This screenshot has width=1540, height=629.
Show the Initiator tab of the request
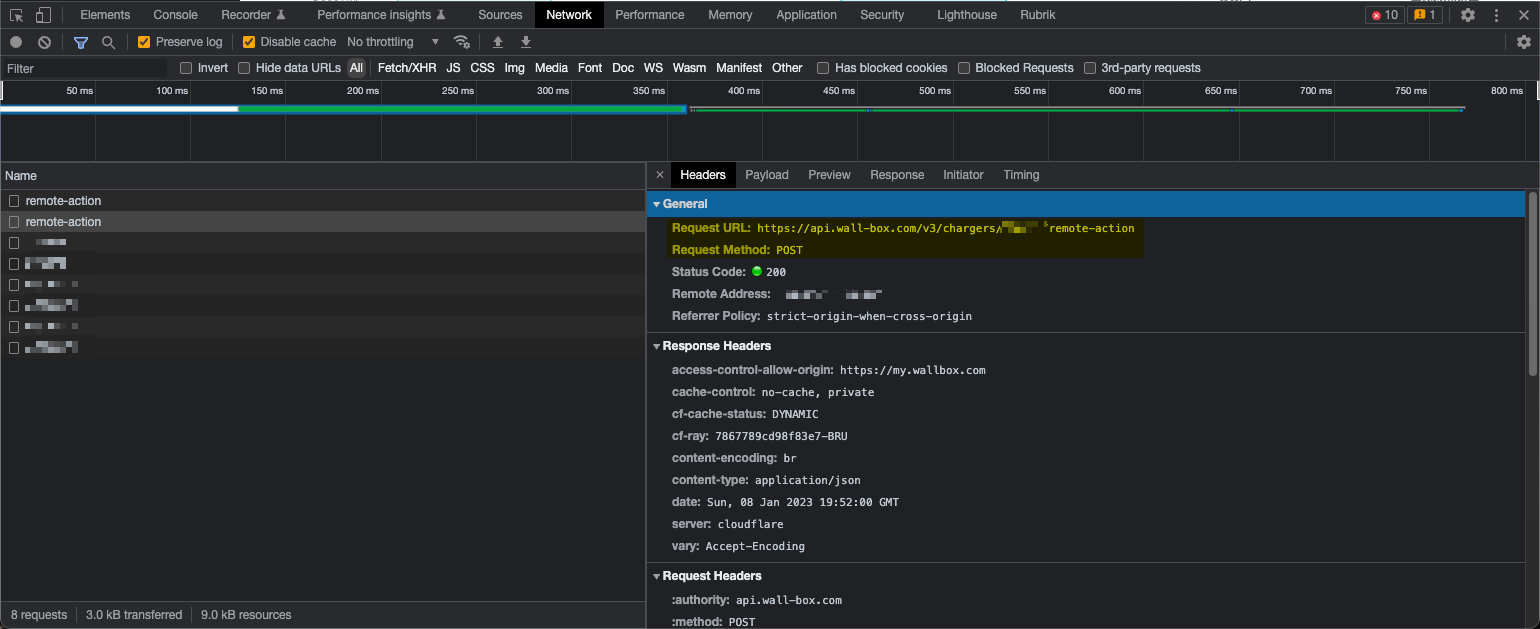[963, 175]
